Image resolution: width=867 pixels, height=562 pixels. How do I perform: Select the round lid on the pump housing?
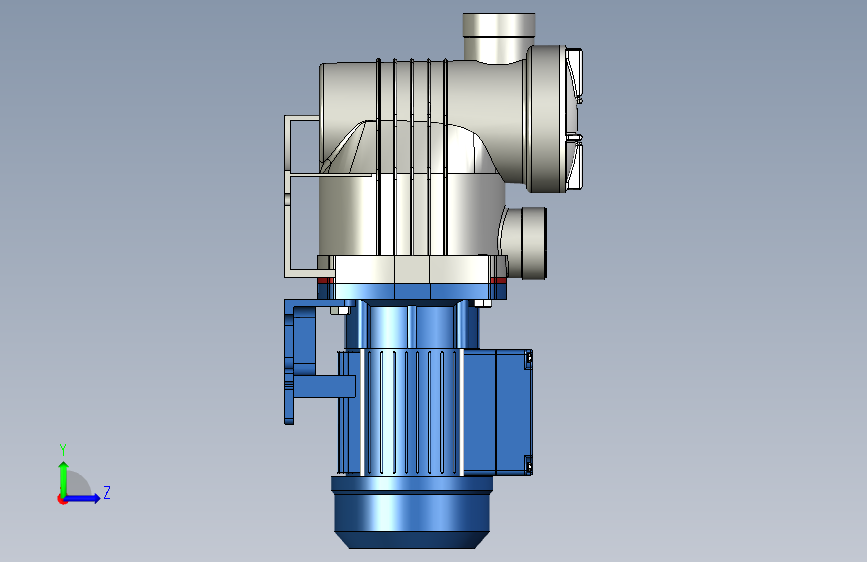pyautogui.click(x=554, y=119)
